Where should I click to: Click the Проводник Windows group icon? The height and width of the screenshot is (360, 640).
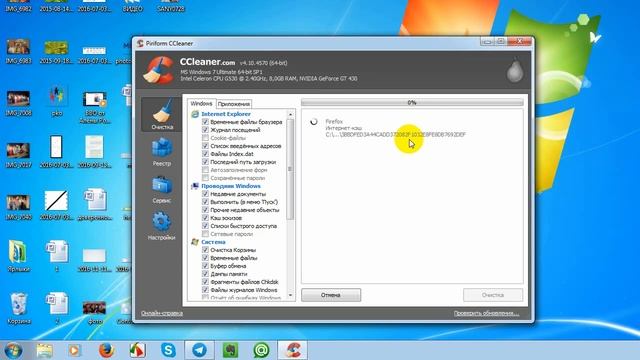point(195,186)
